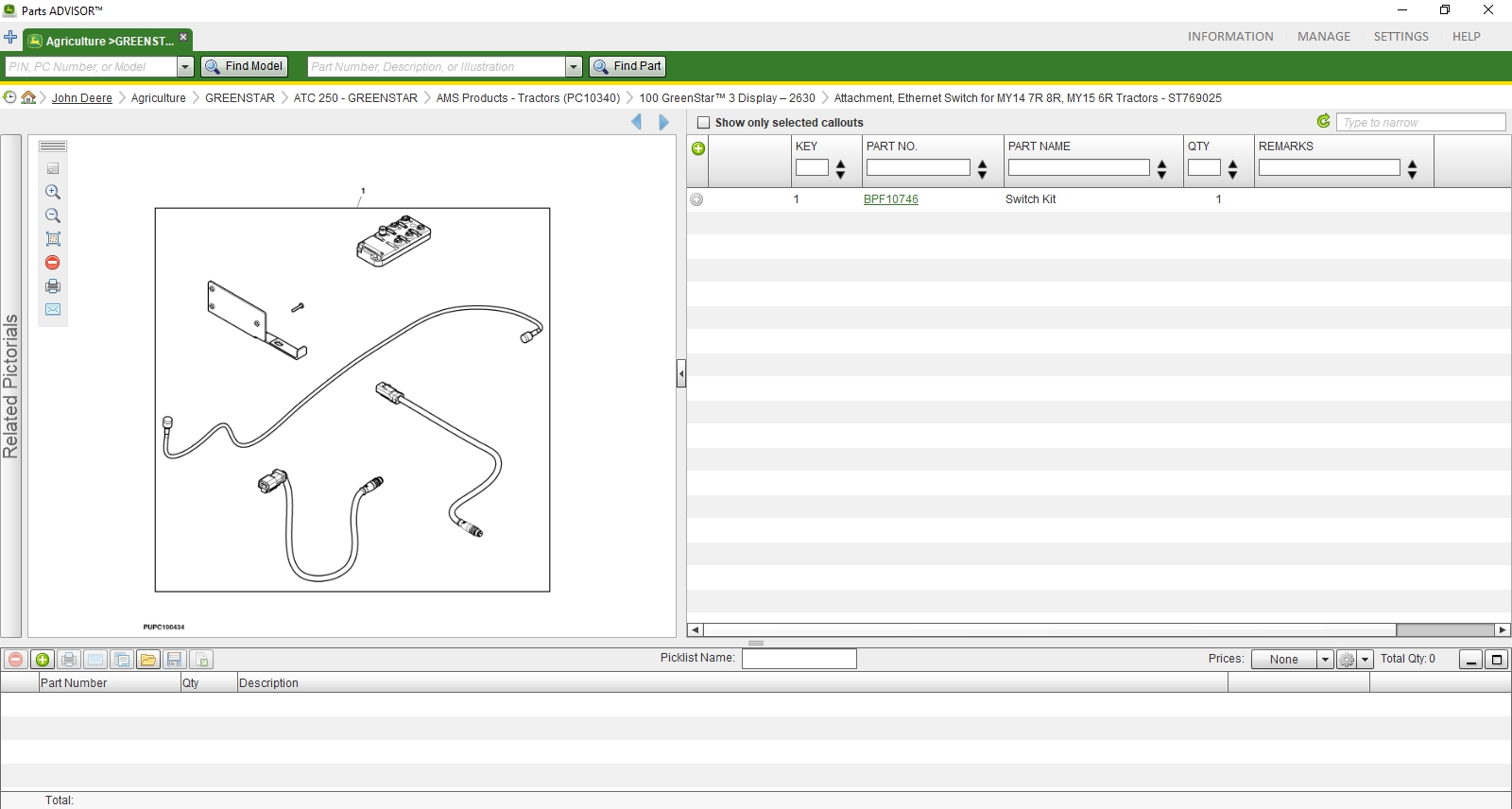Open part link BPF10746
This screenshot has height=809, width=1512.
tap(891, 199)
